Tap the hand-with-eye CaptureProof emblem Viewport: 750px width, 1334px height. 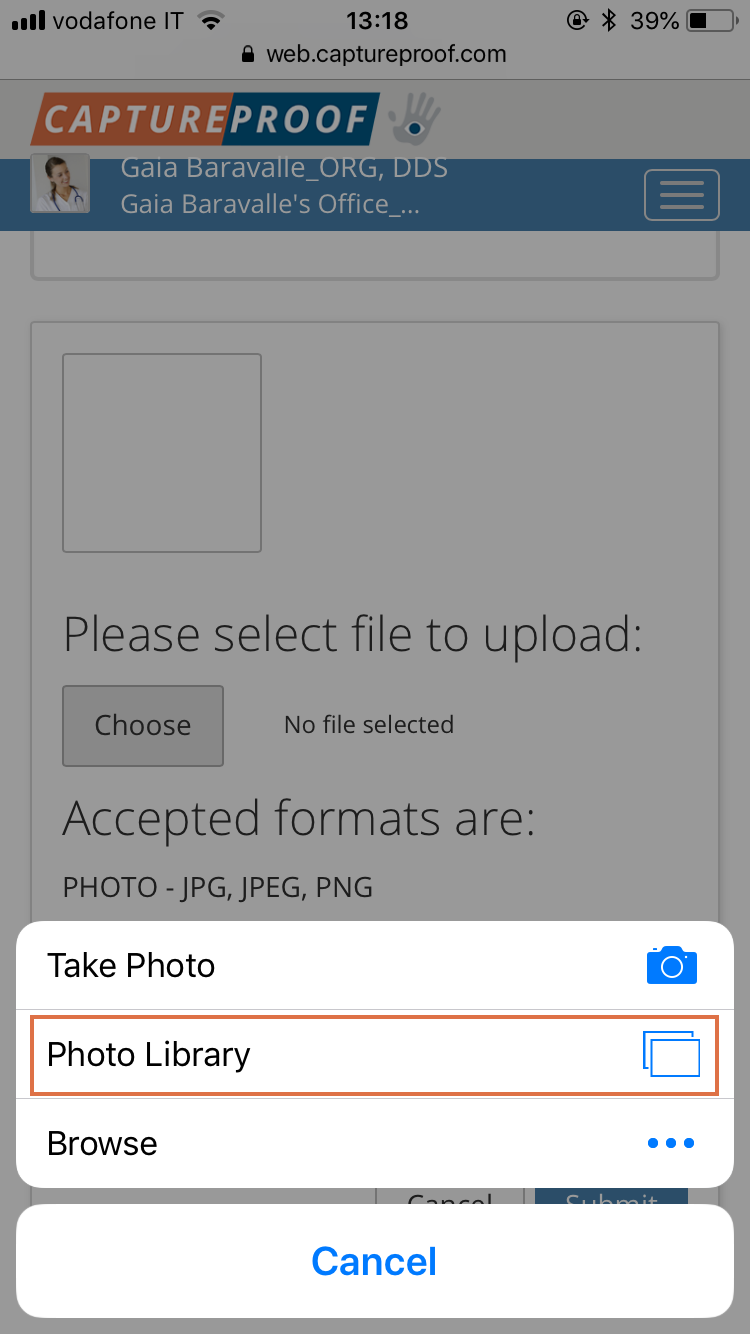coord(414,118)
